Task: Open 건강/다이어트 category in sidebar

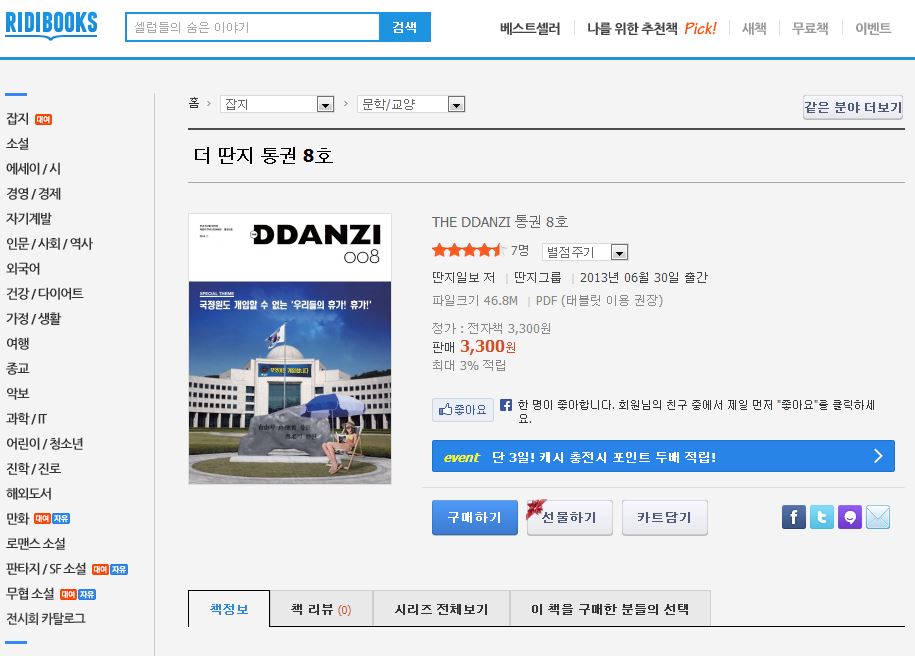Action: (x=44, y=294)
